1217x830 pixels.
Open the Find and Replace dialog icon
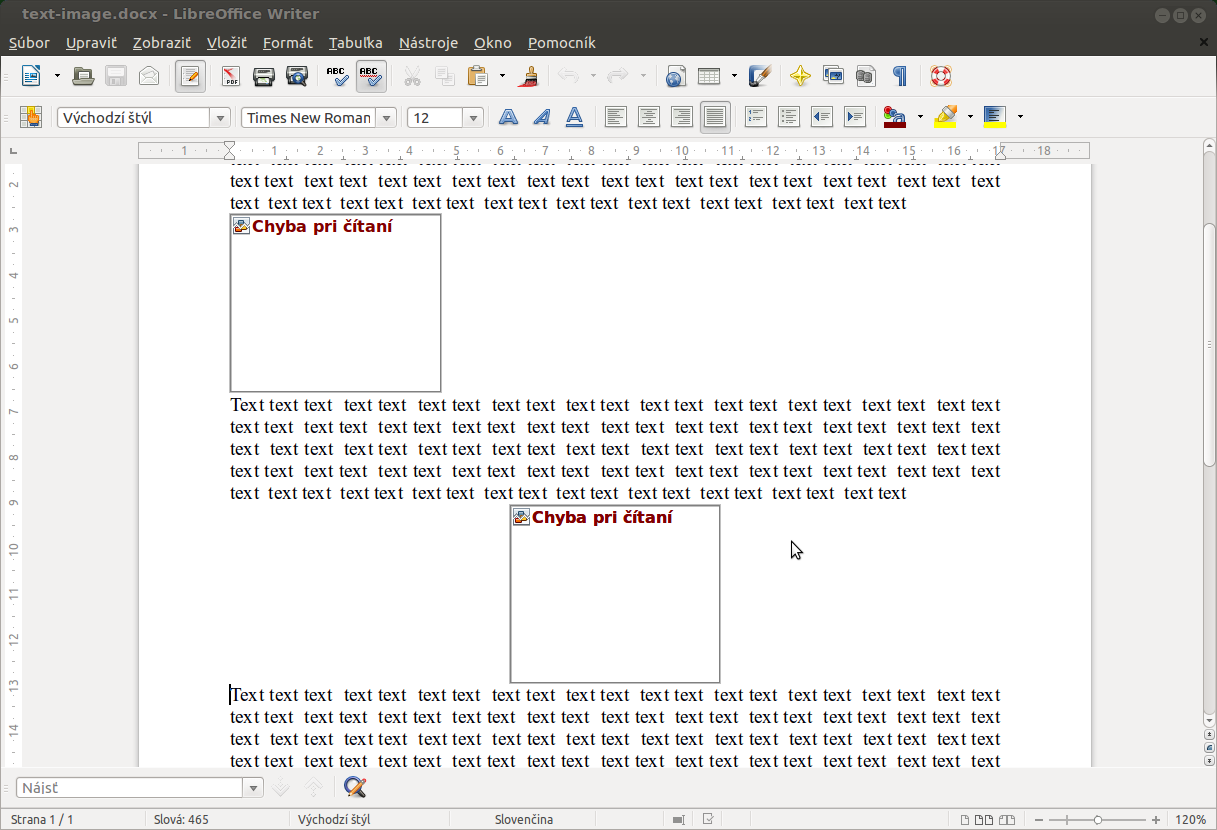pyautogui.click(x=354, y=787)
